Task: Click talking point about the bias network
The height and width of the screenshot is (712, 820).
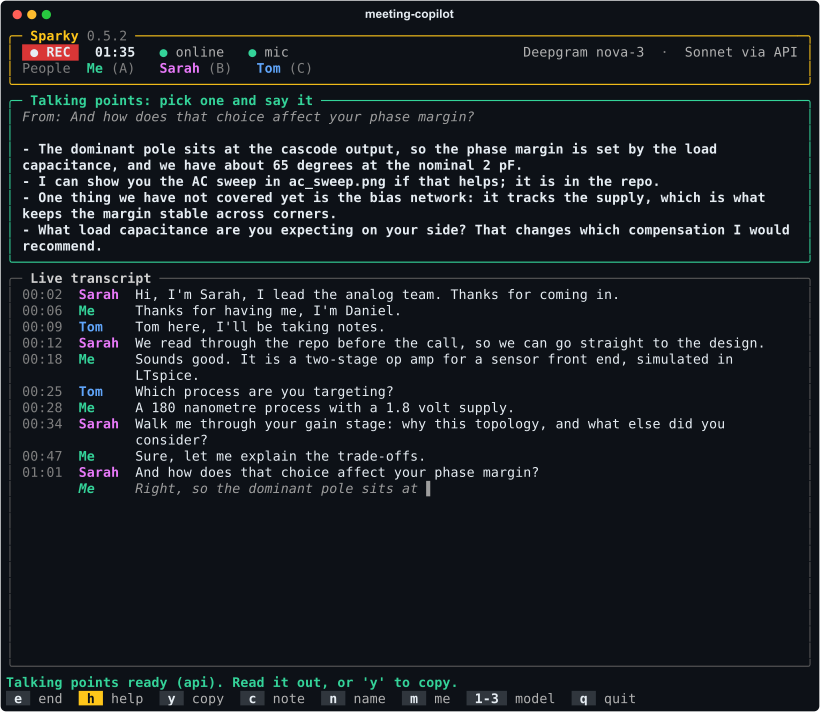Action: coord(393,206)
